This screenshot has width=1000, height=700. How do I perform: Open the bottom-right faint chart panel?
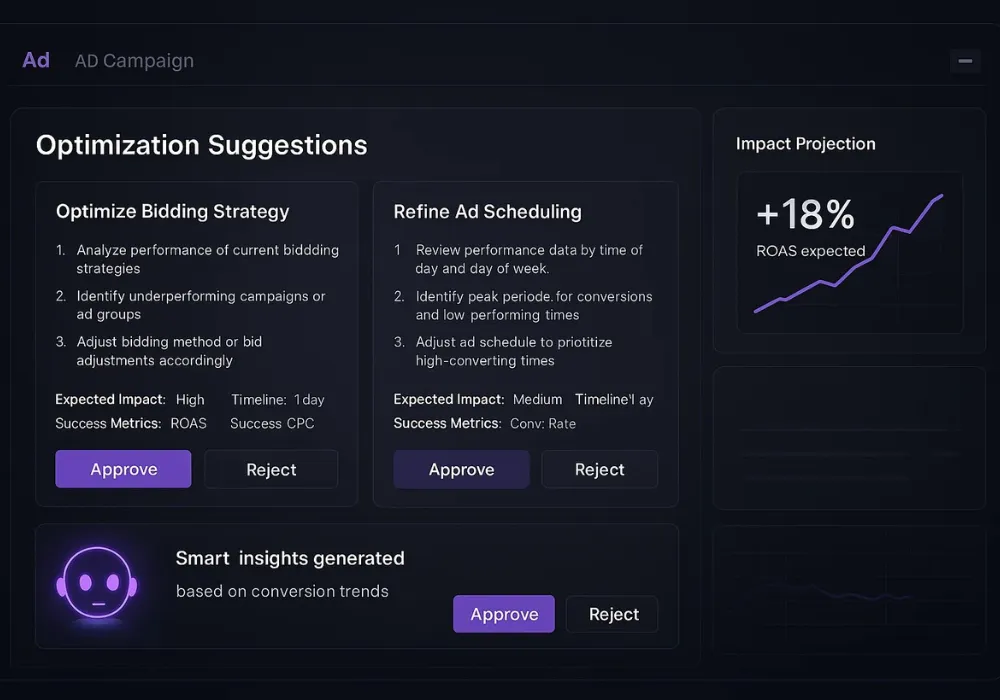[x=849, y=588]
